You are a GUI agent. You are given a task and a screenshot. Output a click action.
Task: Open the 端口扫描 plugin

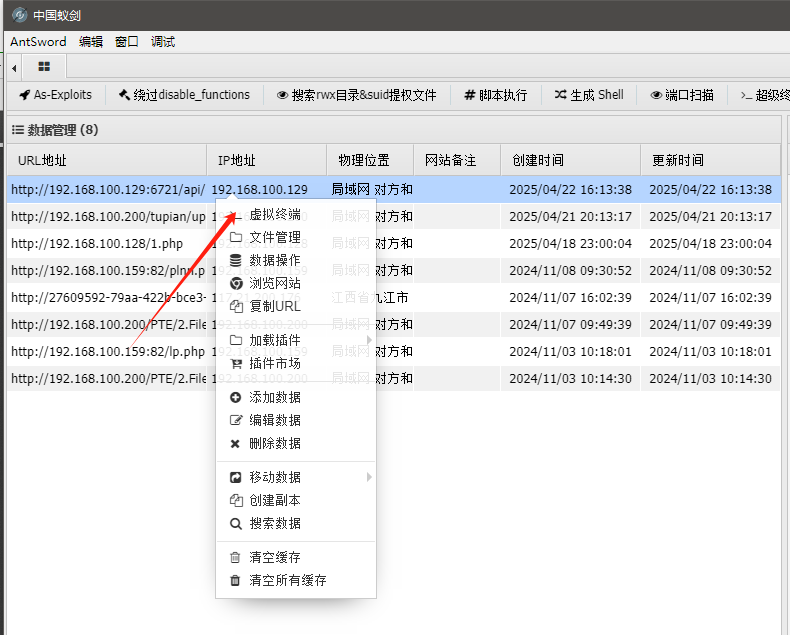point(682,95)
